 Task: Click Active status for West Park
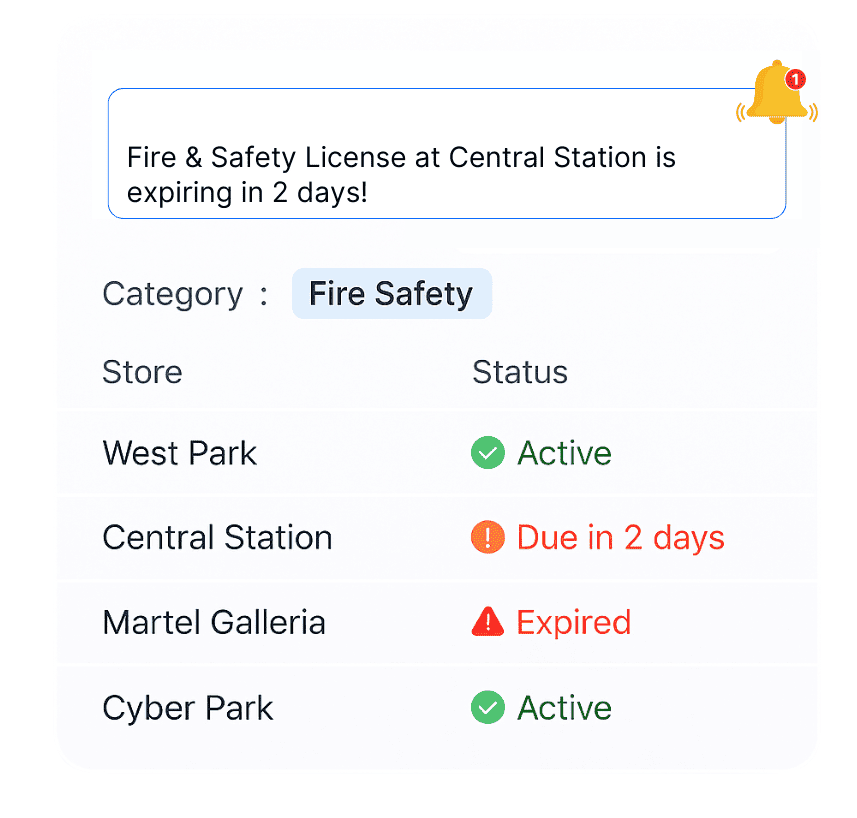coord(565,453)
